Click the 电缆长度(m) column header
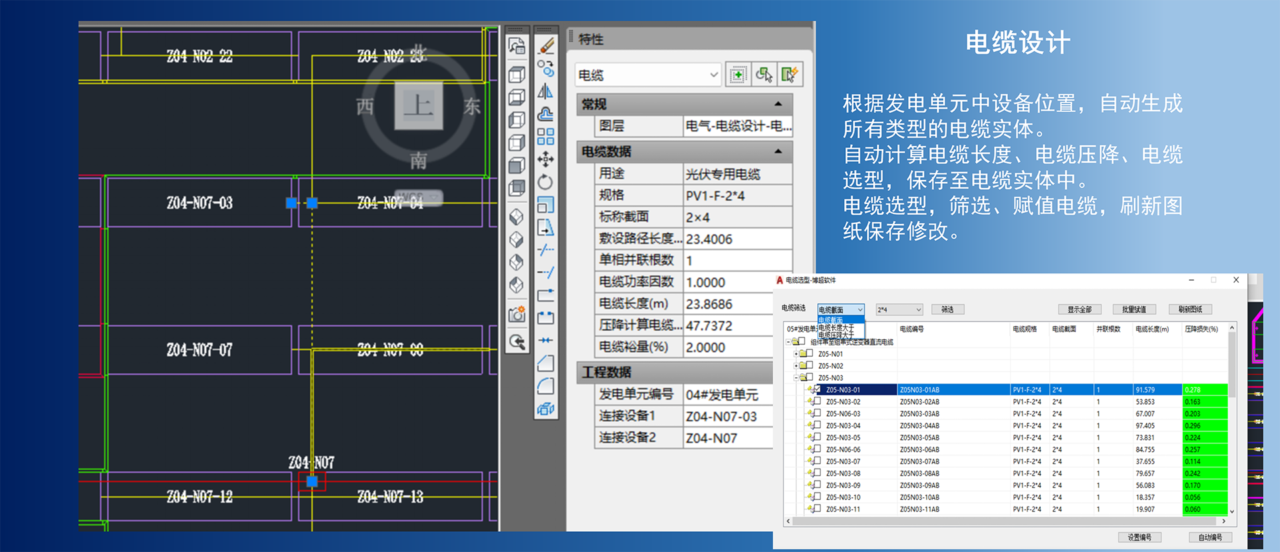Viewport: 1280px width, 552px height. point(1152,329)
